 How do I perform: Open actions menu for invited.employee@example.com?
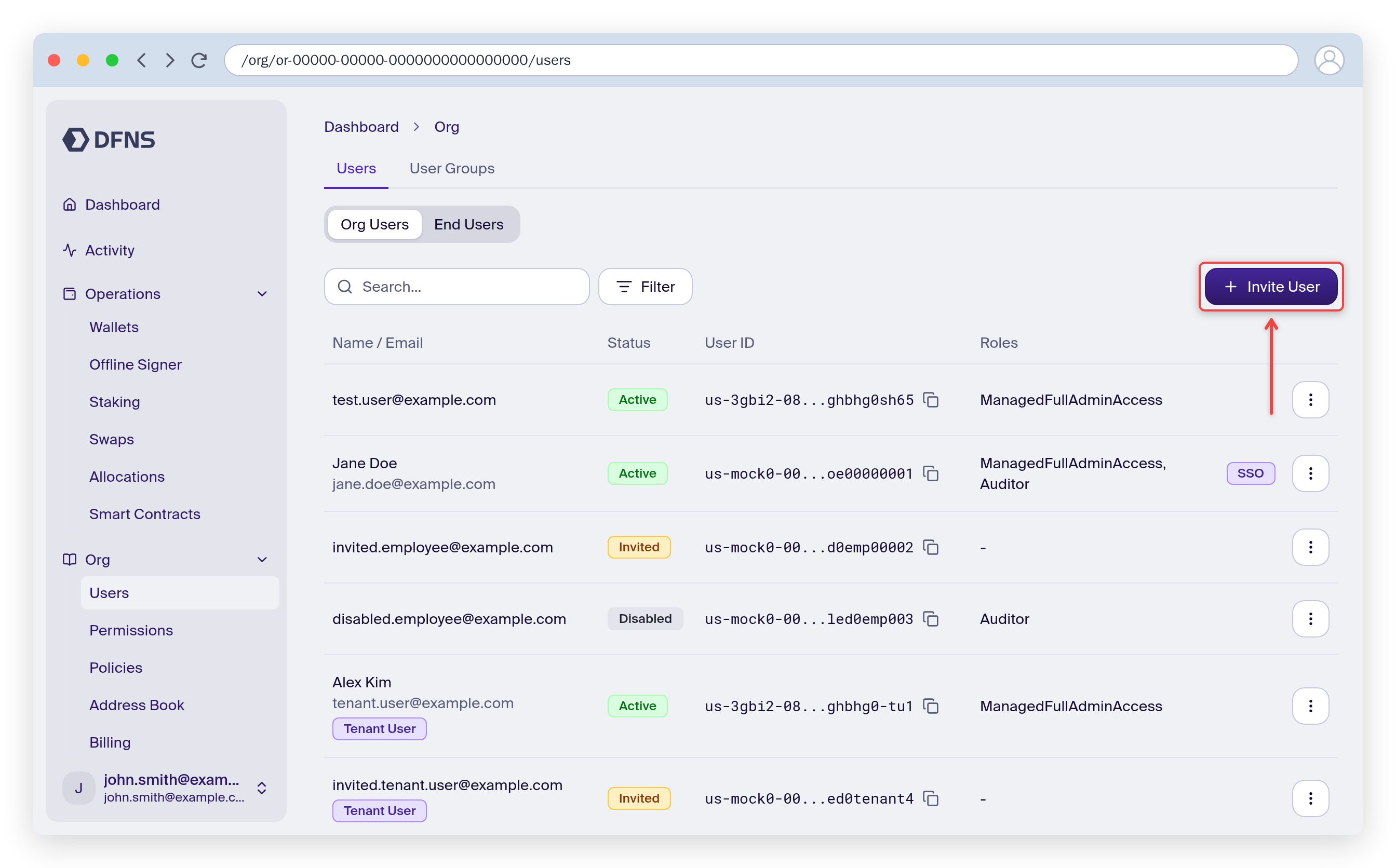tap(1310, 547)
